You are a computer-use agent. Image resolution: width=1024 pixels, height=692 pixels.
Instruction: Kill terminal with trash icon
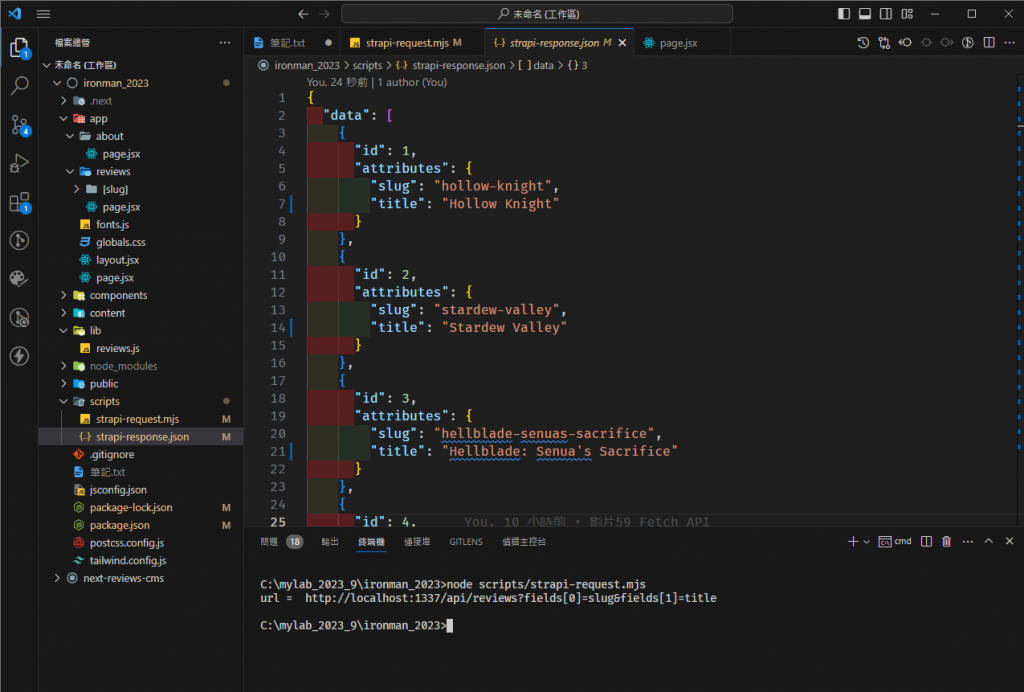[946, 541]
